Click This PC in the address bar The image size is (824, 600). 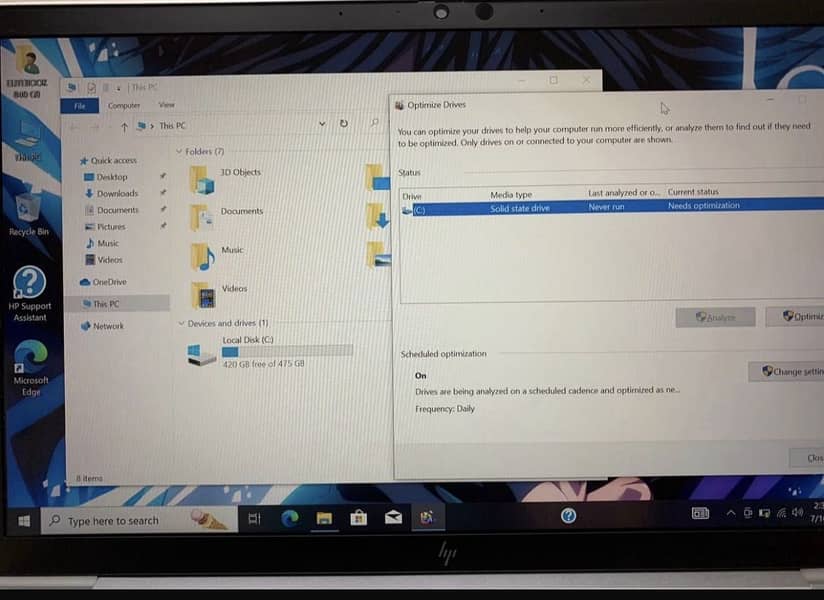point(172,126)
